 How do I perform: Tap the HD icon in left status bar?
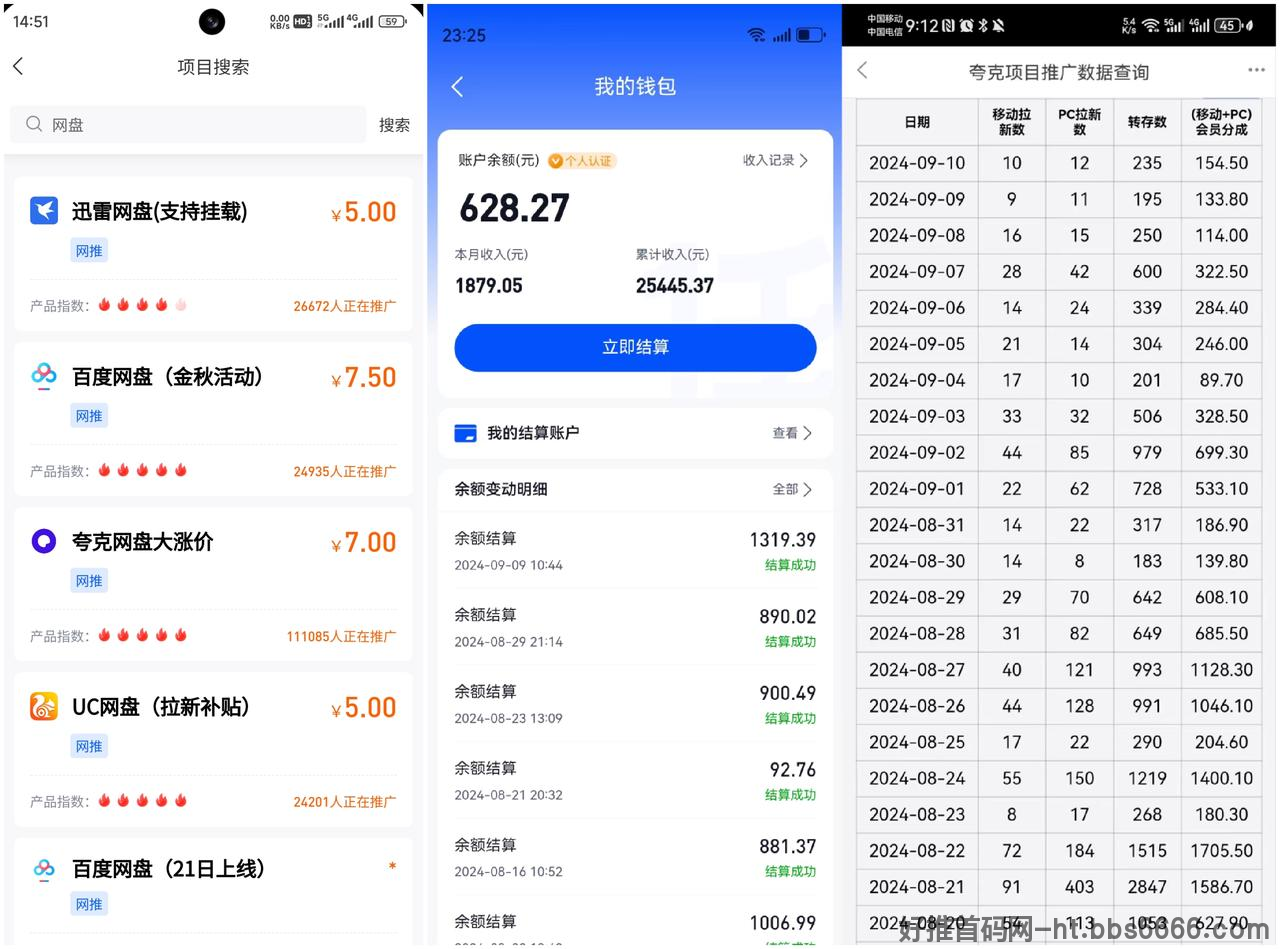tap(302, 21)
